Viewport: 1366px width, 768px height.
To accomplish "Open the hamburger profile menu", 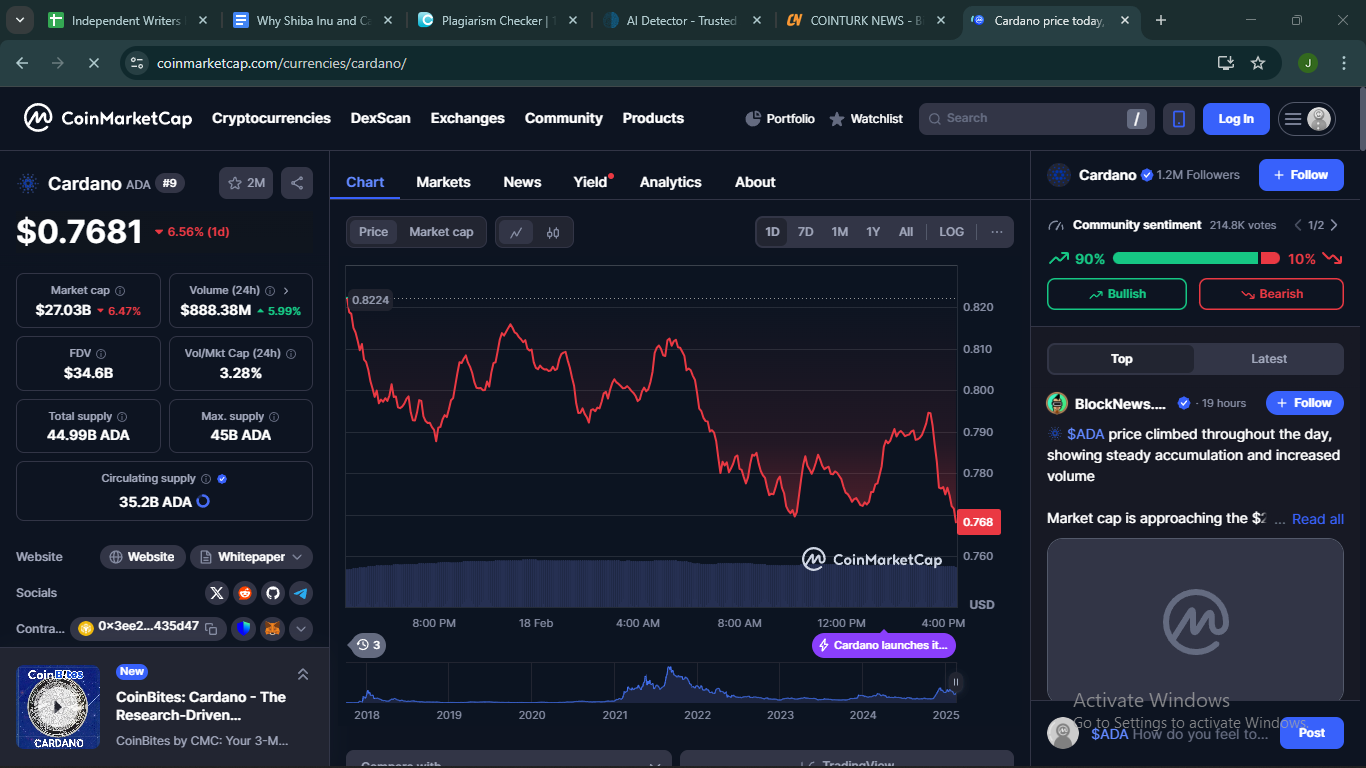I will (1307, 119).
